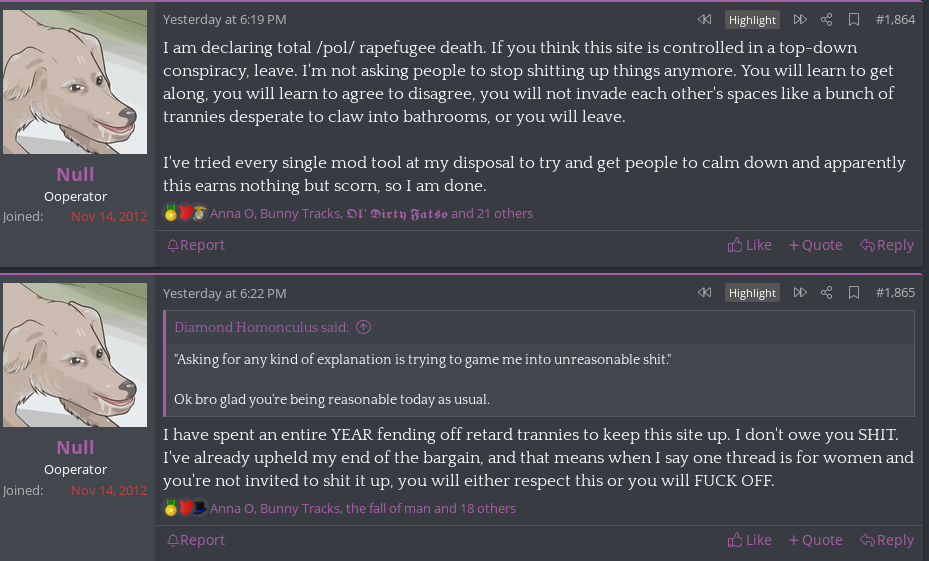Viewport: 929px width, 561px height.
Task: Go to previous highlight from post #1,865
Action: pos(704,293)
